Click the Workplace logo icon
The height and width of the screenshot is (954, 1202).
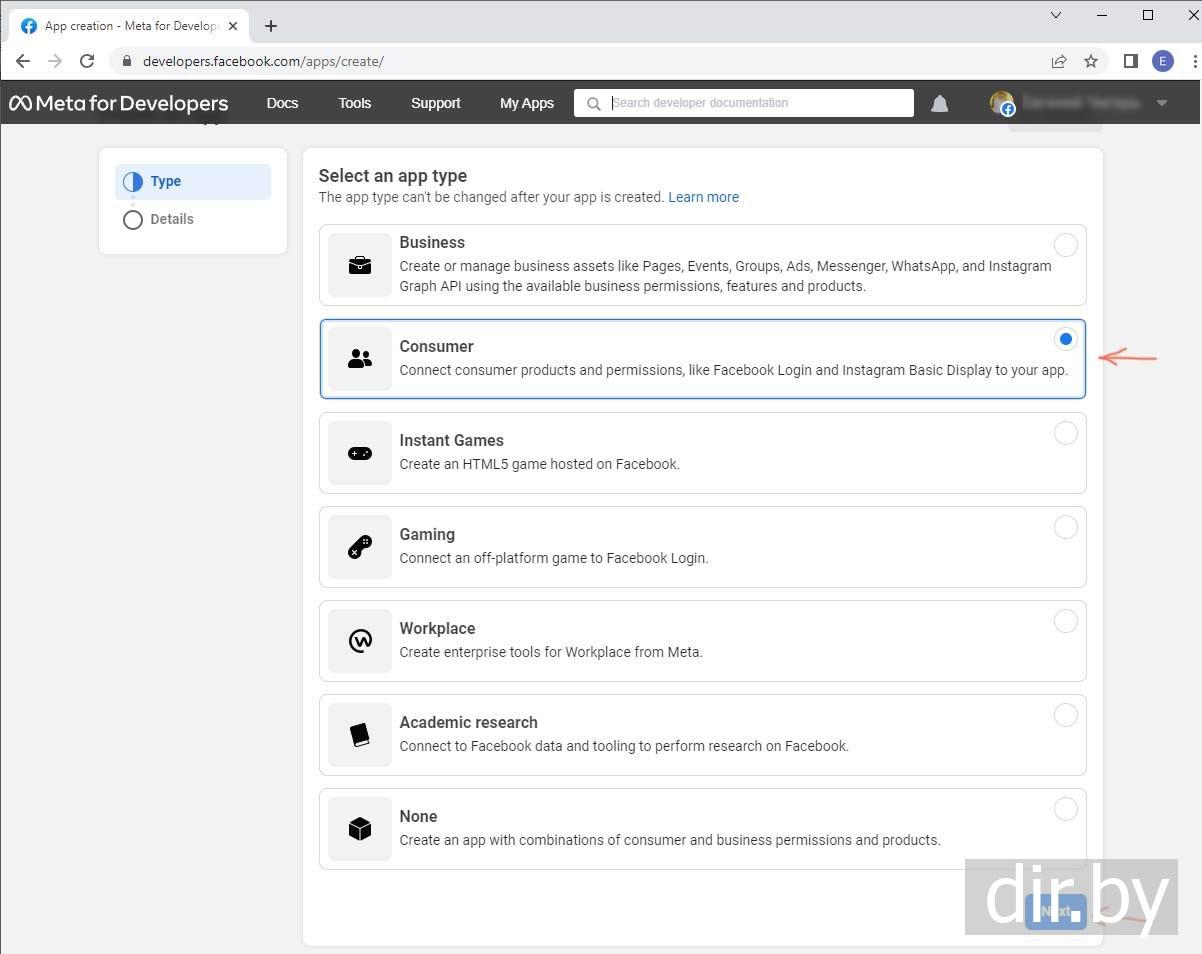tap(360, 641)
